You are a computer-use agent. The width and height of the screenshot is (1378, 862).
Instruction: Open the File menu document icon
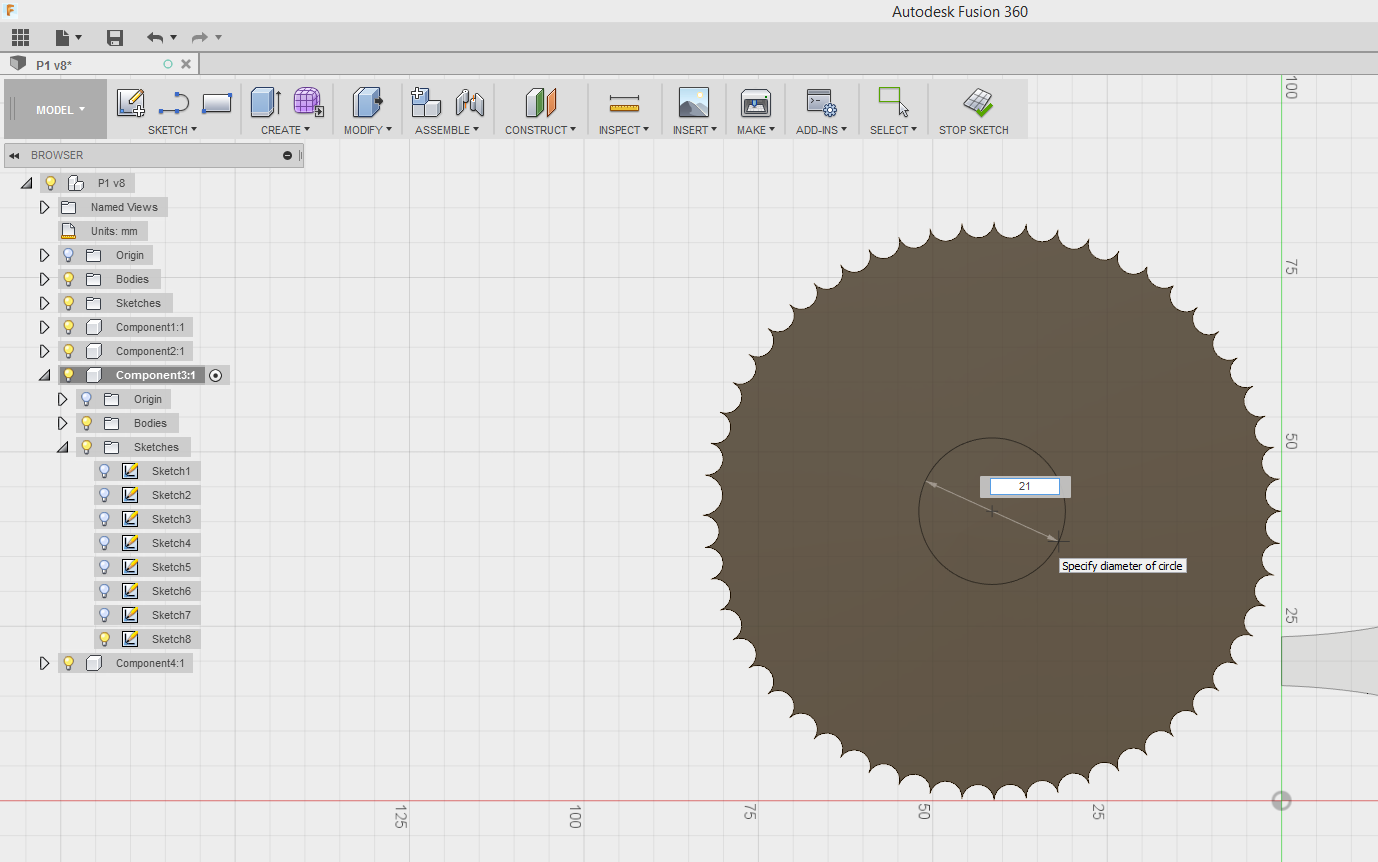[63, 38]
